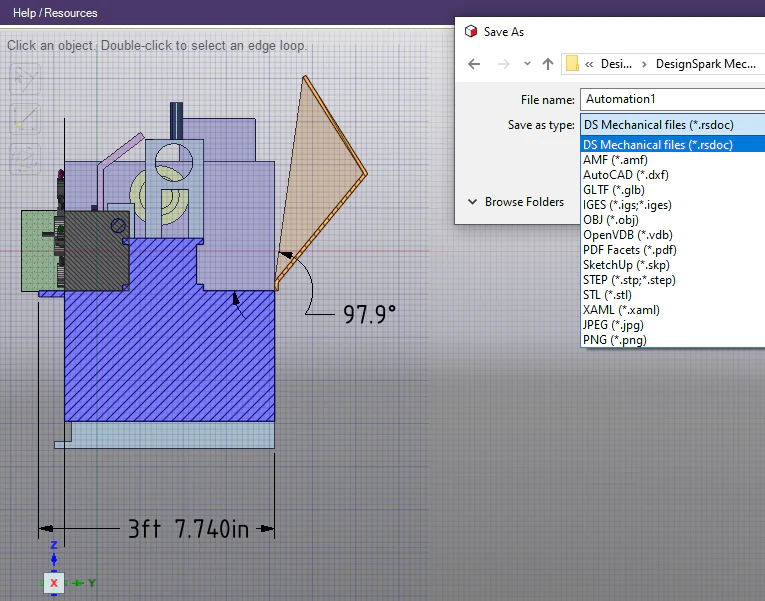The height and width of the screenshot is (601, 765).
Task: Click the Back arrow in Save As dialog
Action: tap(474, 64)
